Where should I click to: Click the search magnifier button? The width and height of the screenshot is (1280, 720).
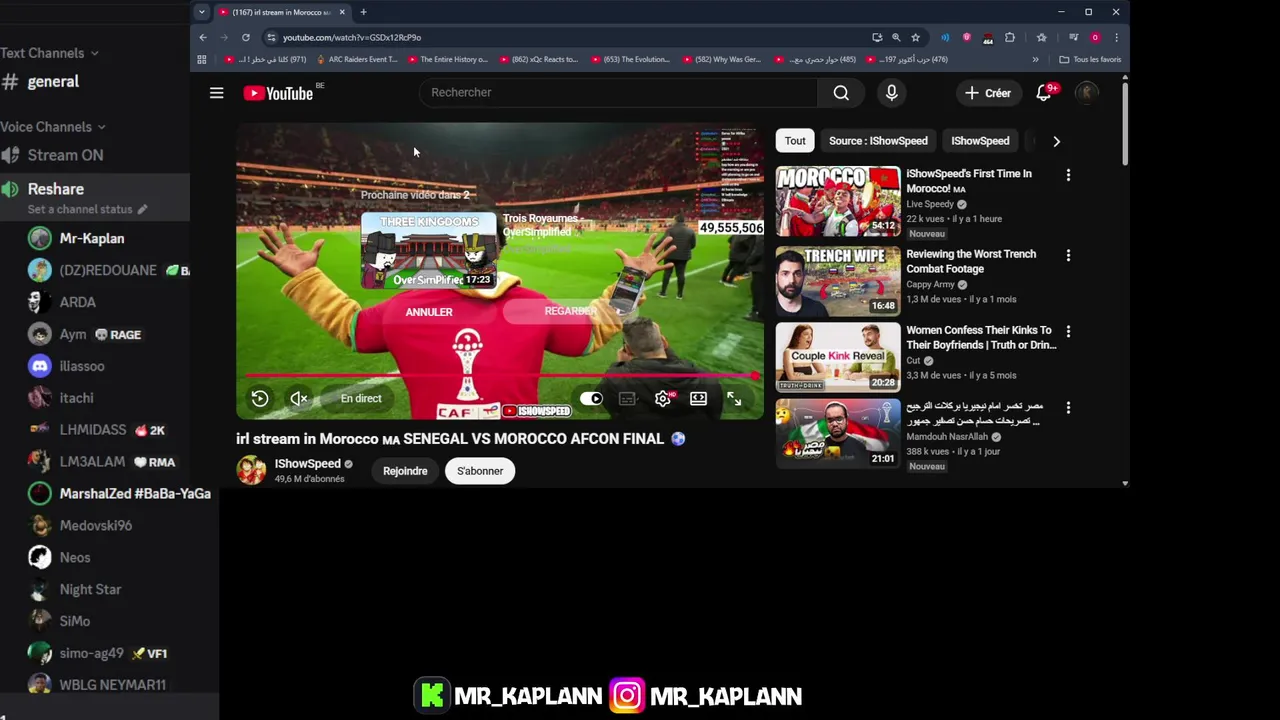841,93
